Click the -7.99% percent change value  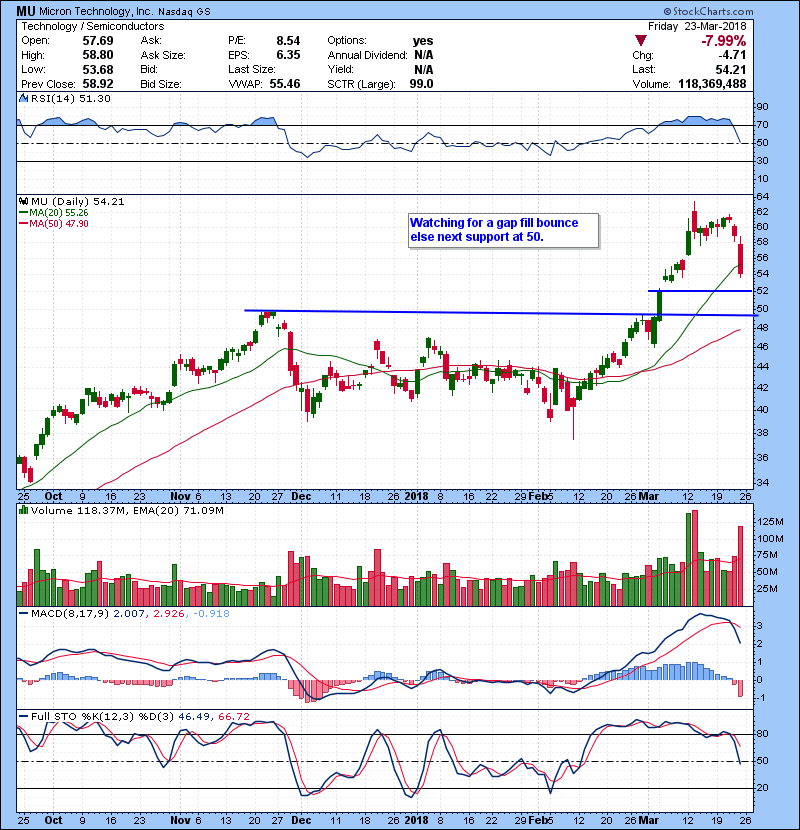pyautogui.click(x=753, y=40)
